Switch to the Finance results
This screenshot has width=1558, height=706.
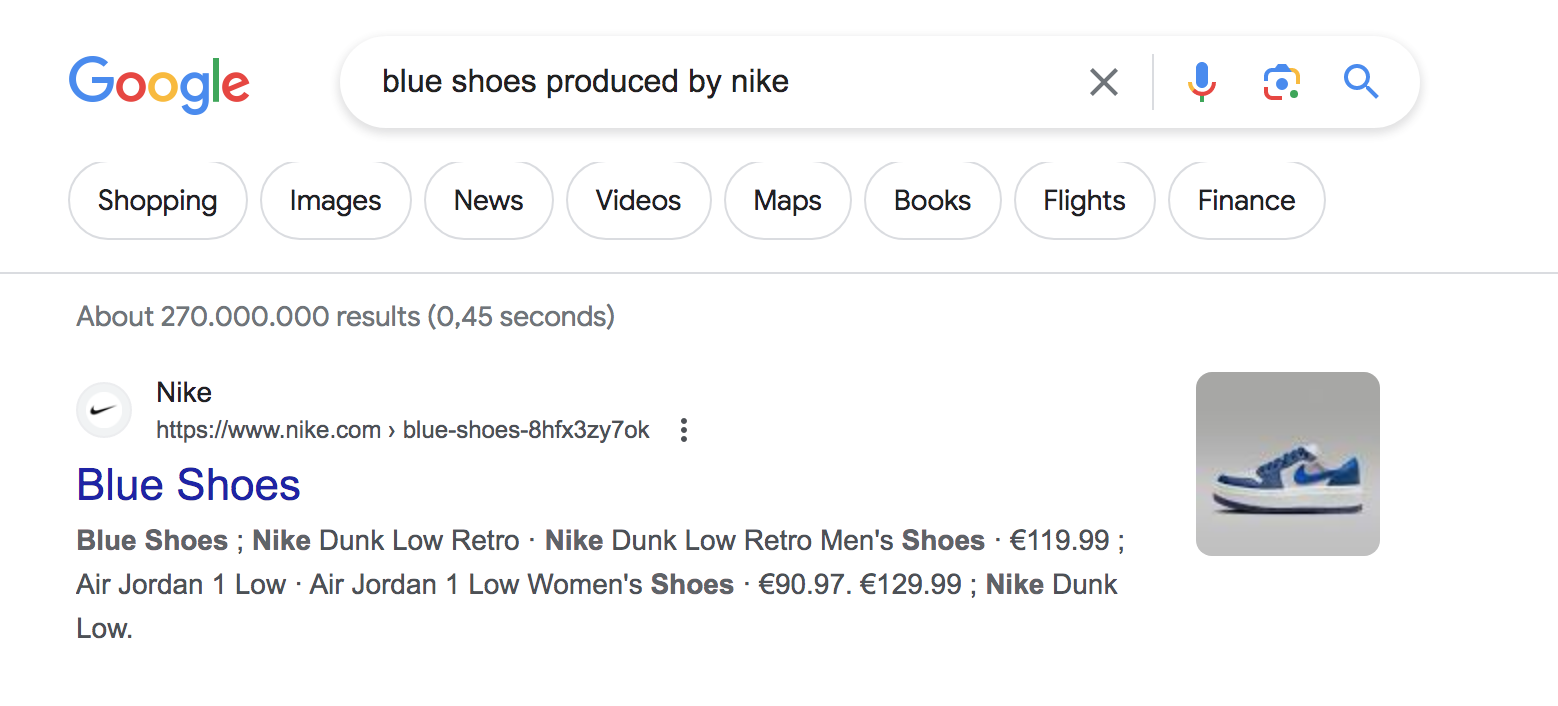coord(1246,200)
